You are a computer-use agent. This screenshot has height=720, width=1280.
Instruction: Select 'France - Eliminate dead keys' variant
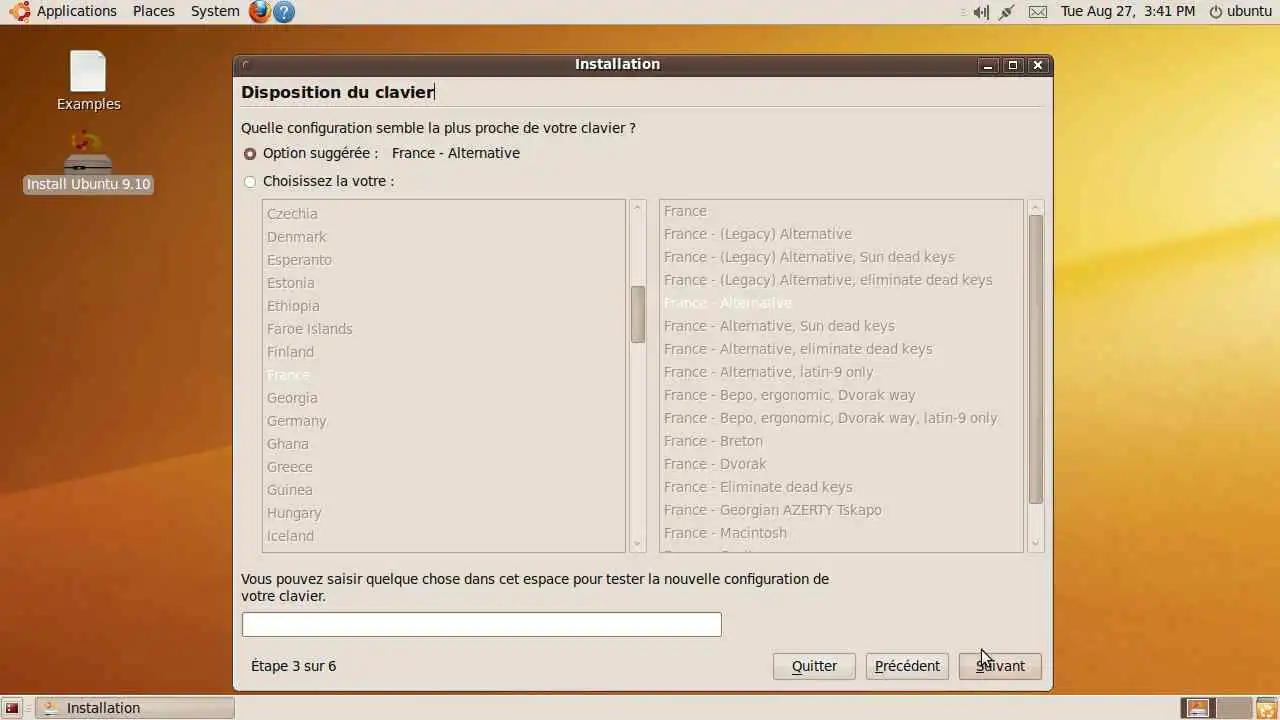click(841, 487)
